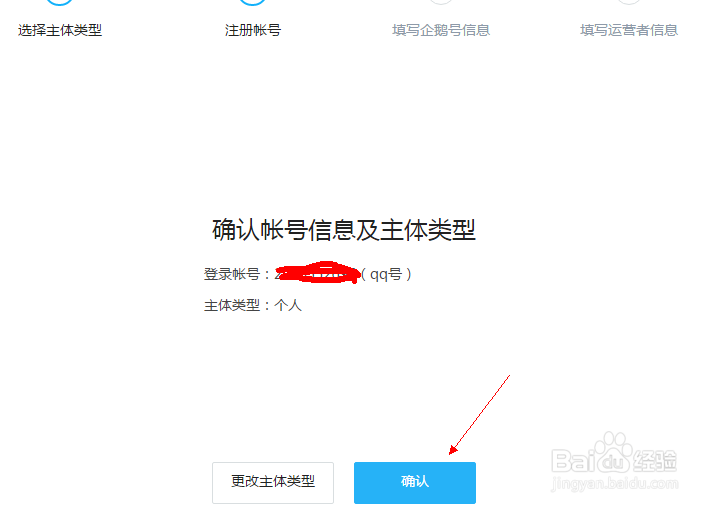
Task: Click the Baidu paw print watermark icon
Action: (x=613, y=452)
